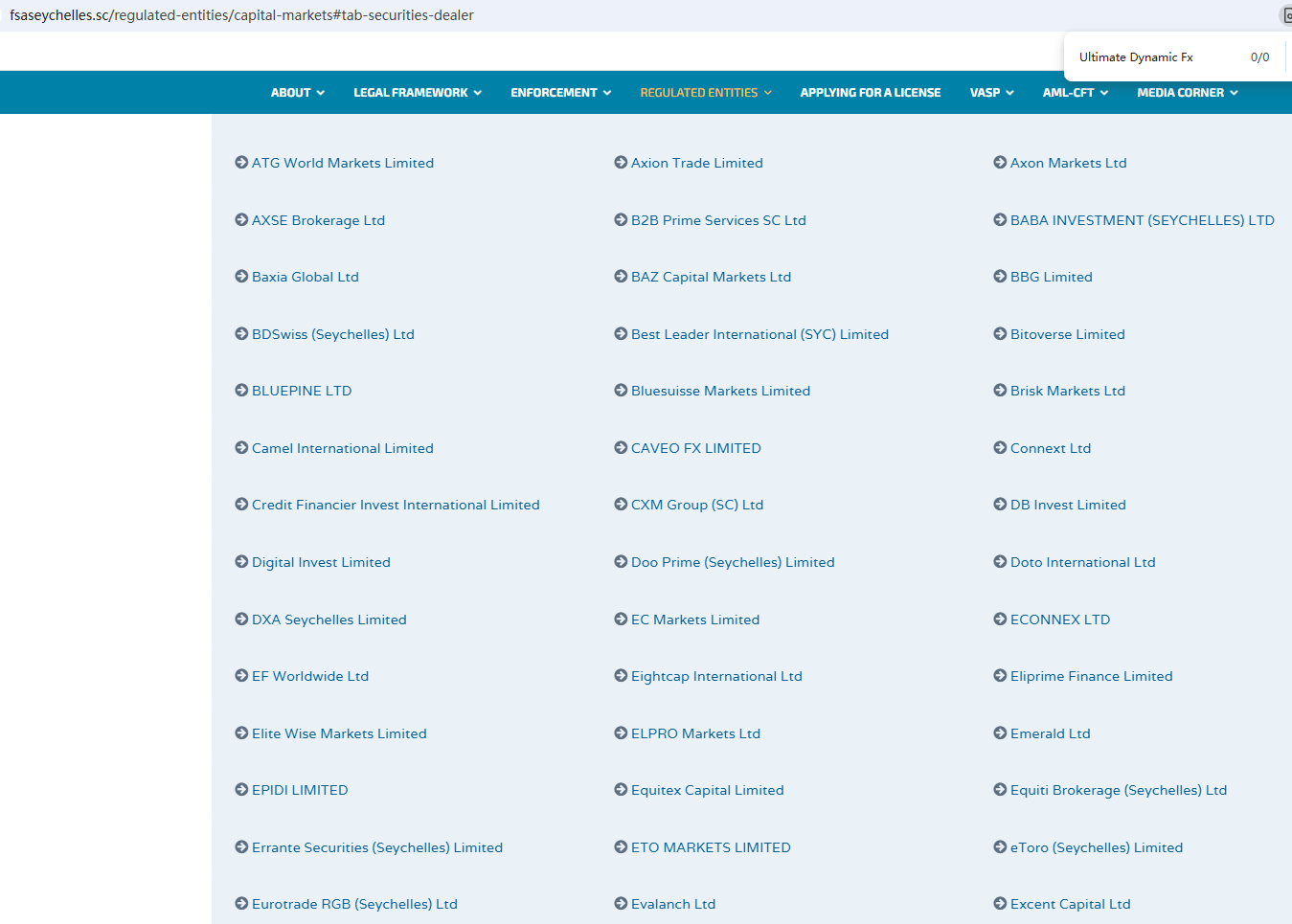Click the browser address bar URL

pos(241,15)
